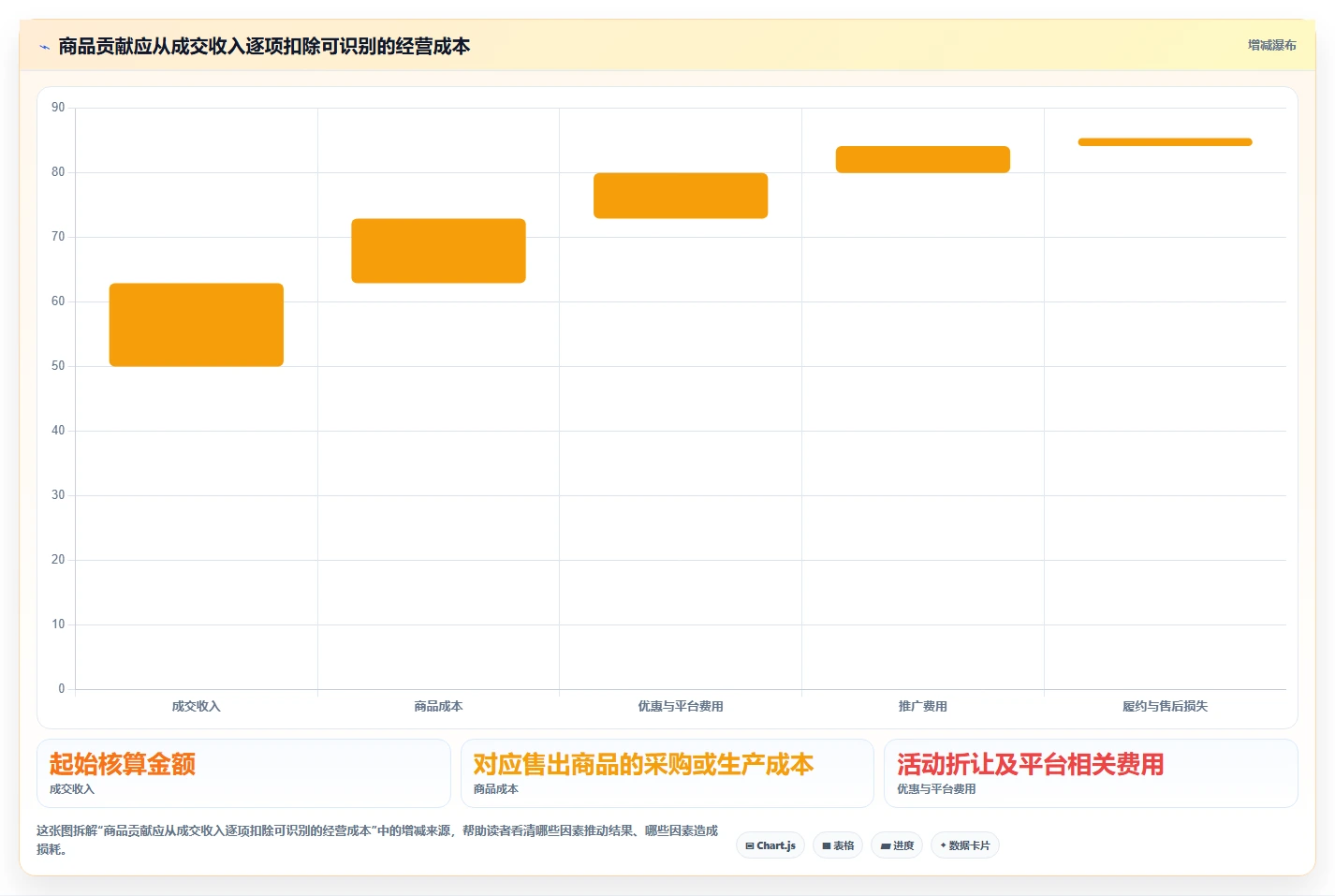Image resolution: width=1335 pixels, height=896 pixels.
Task: Click the thin 履约与售后损失 bar
Action: pos(1165,142)
